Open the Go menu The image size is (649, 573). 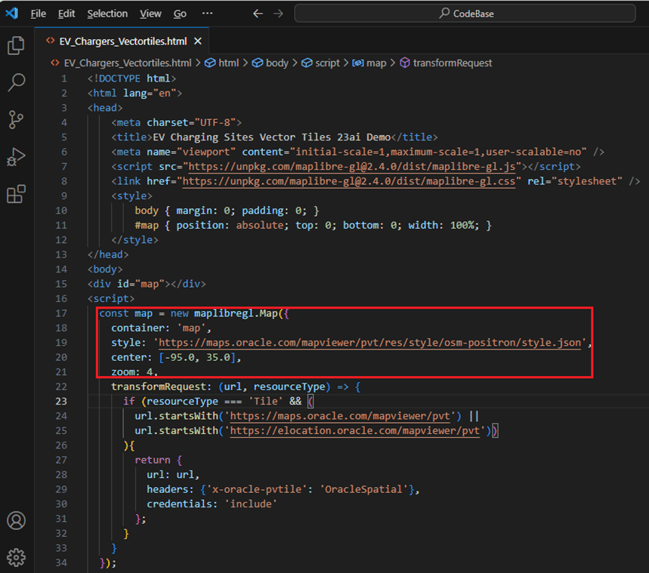(x=180, y=14)
